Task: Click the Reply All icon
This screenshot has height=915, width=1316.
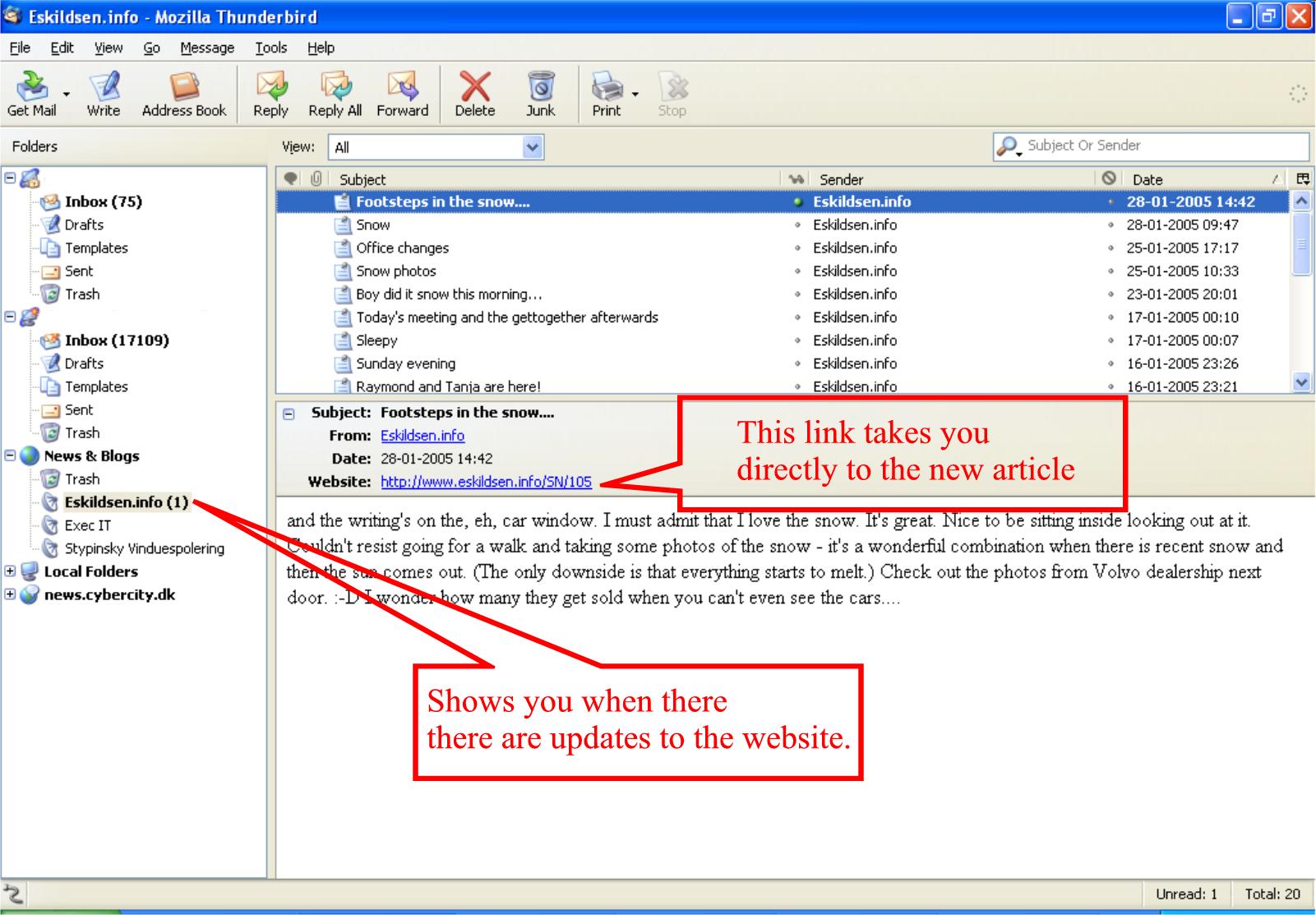Action: [335, 93]
